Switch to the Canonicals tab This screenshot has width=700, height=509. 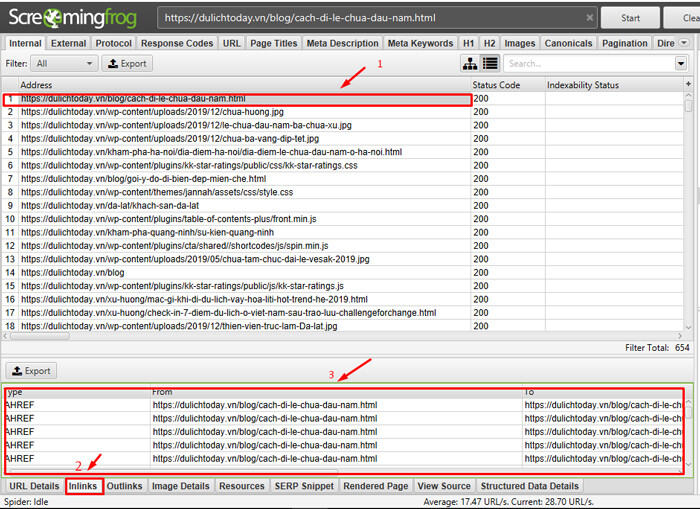tap(568, 43)
